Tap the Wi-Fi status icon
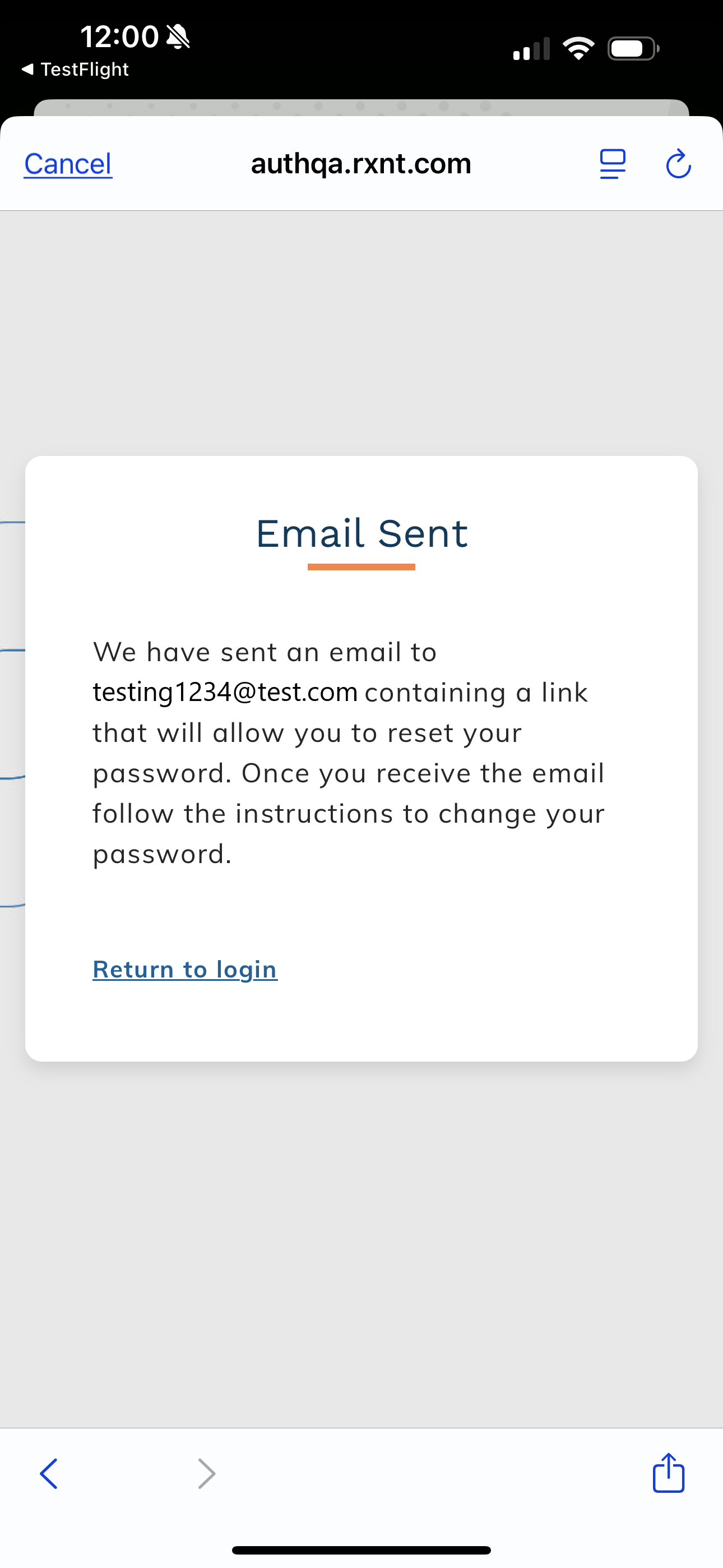The height and width of the screenshot is (1568, 723). coord(578,48)
